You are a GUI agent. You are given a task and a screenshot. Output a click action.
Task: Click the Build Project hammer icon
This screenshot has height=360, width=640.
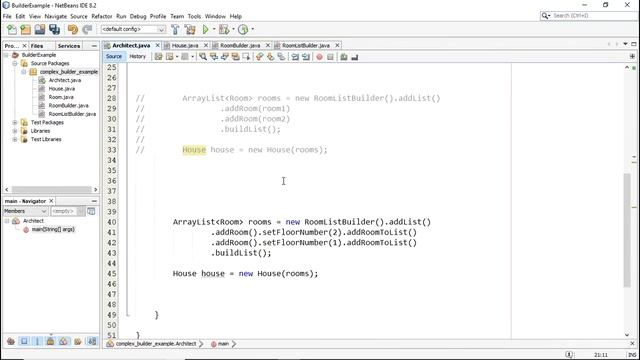point(175,29)
